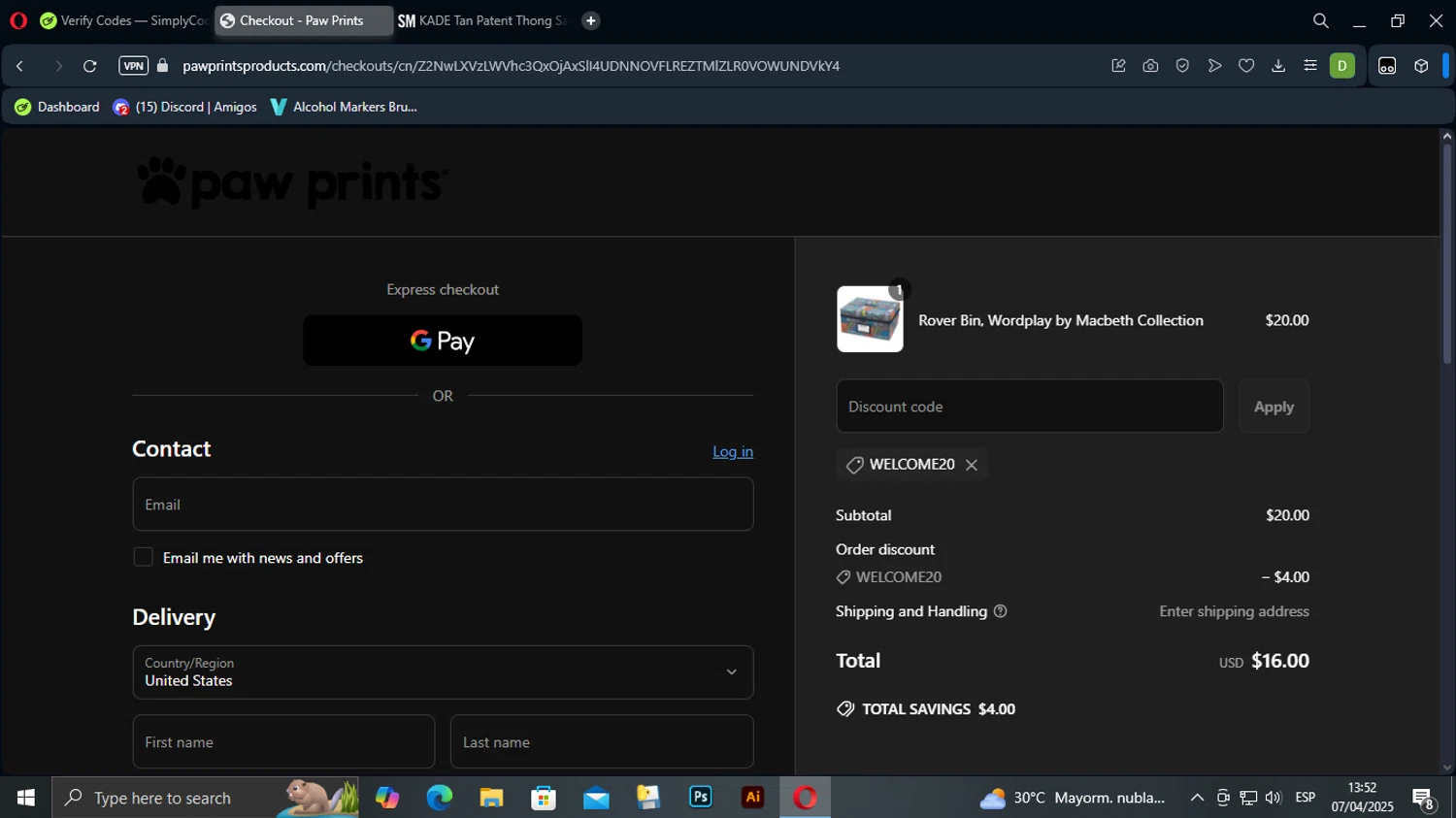
Task: Go back with the browser back arrow
Action: pyautogui.click(x=20, y=66)
